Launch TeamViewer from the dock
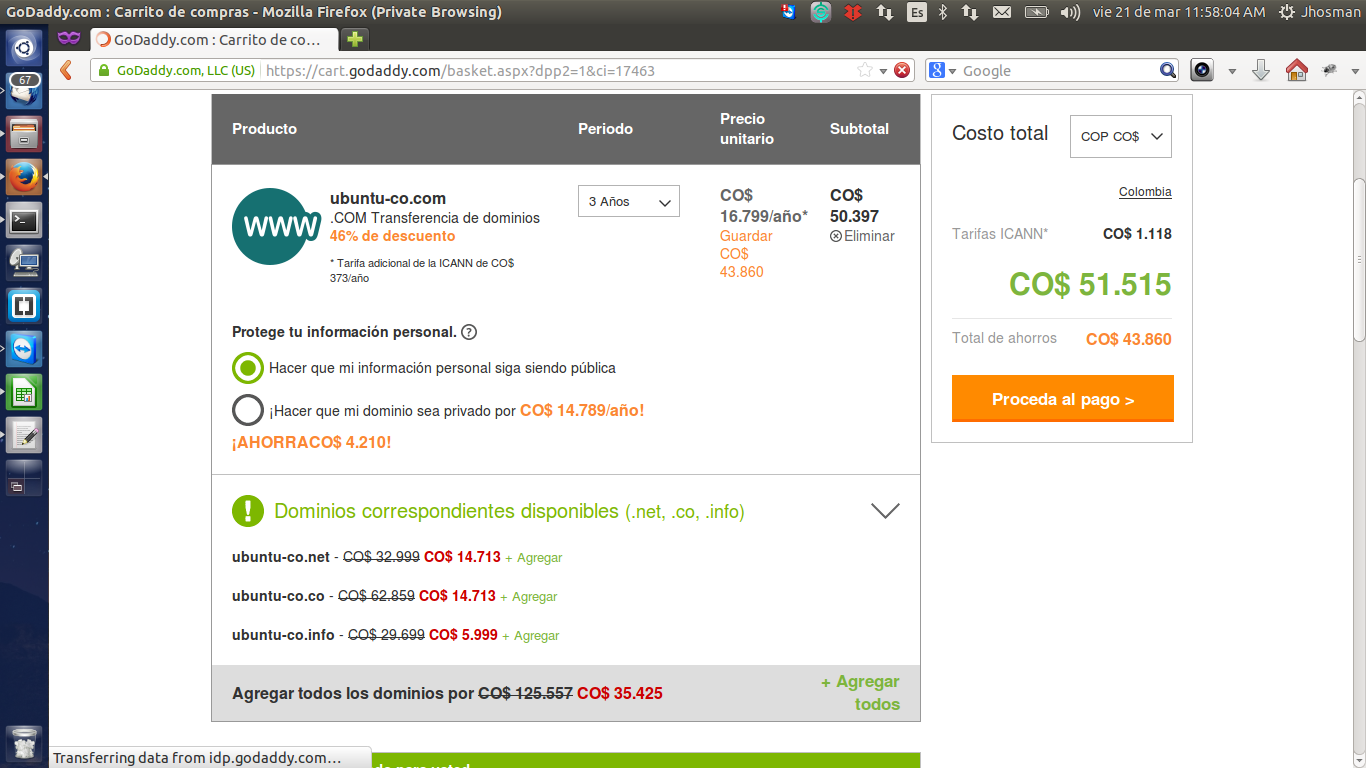Screen dimensions: 1366x768 pos(24,348)
